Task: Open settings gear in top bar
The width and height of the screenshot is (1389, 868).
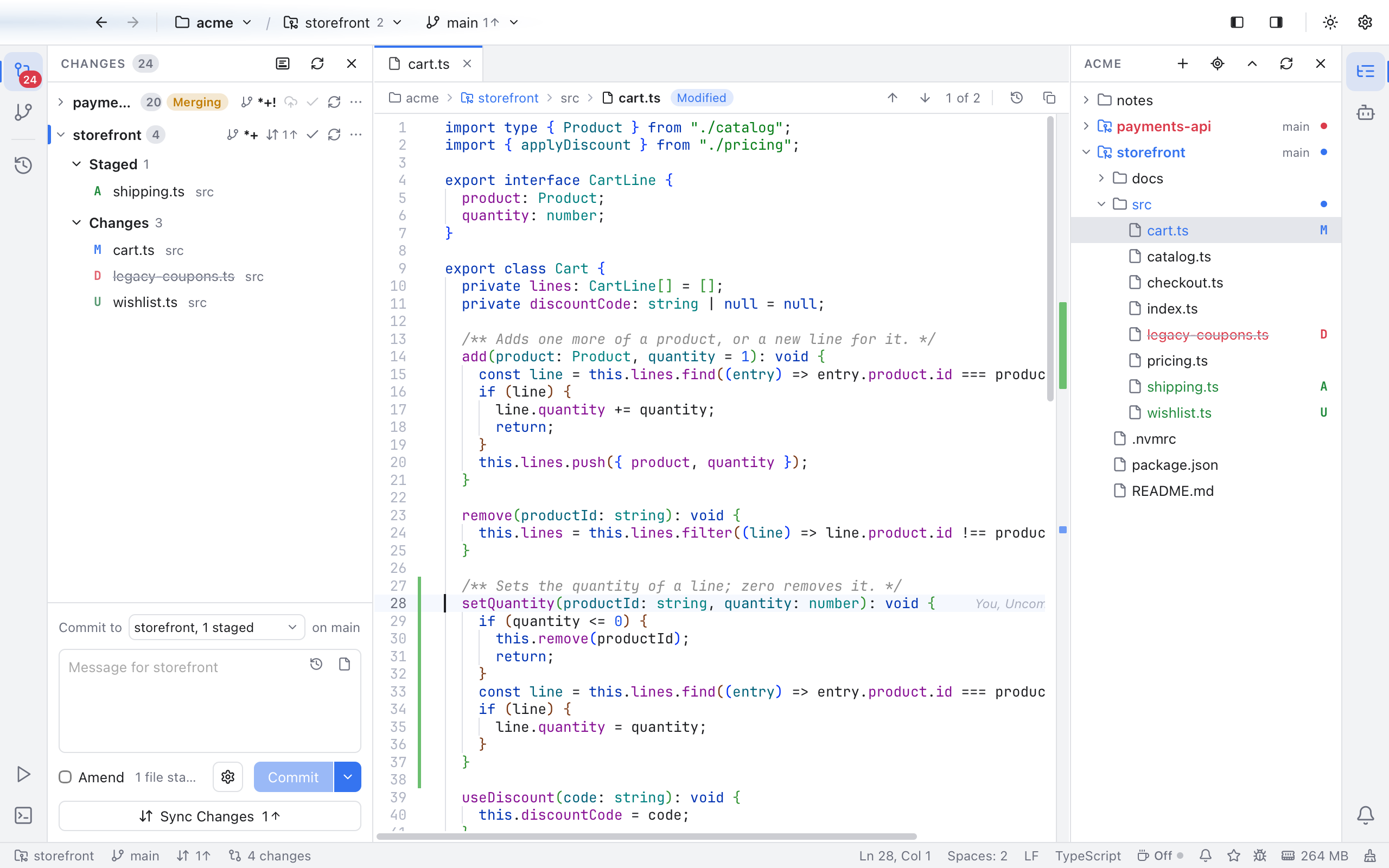Action: [x=1365, y=22]
